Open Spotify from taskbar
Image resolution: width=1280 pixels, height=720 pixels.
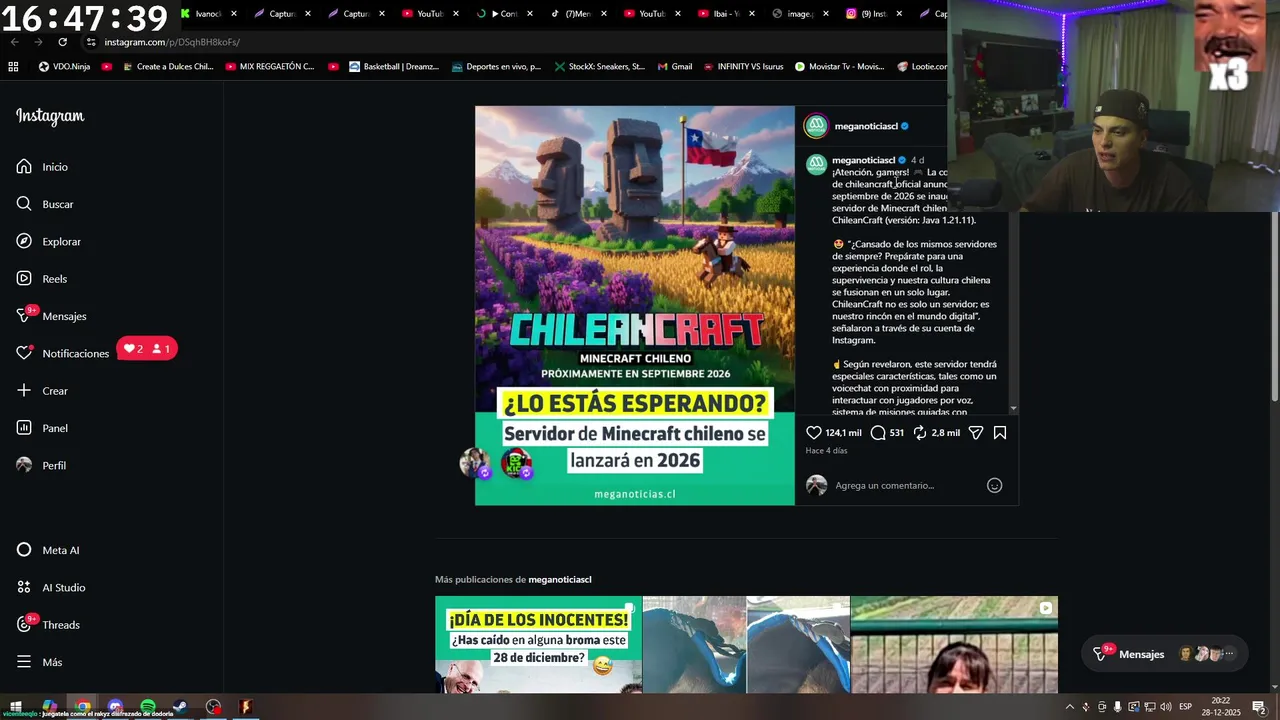pyautogui.click(x=148, y=707)
